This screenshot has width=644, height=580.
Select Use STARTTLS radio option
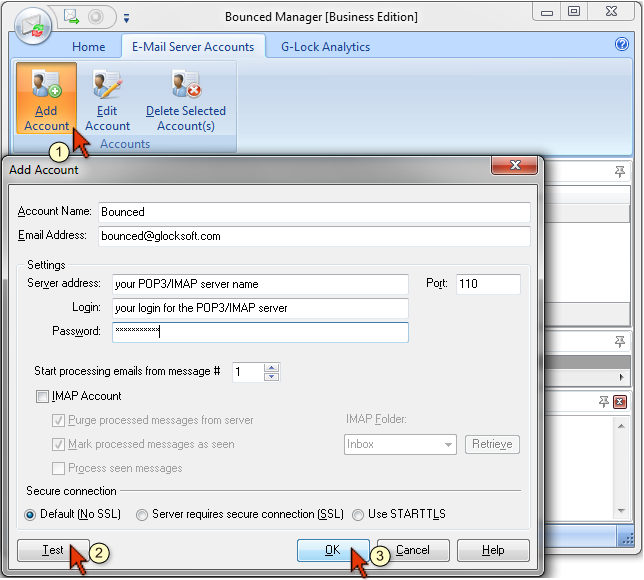click(x=358, y=515)
